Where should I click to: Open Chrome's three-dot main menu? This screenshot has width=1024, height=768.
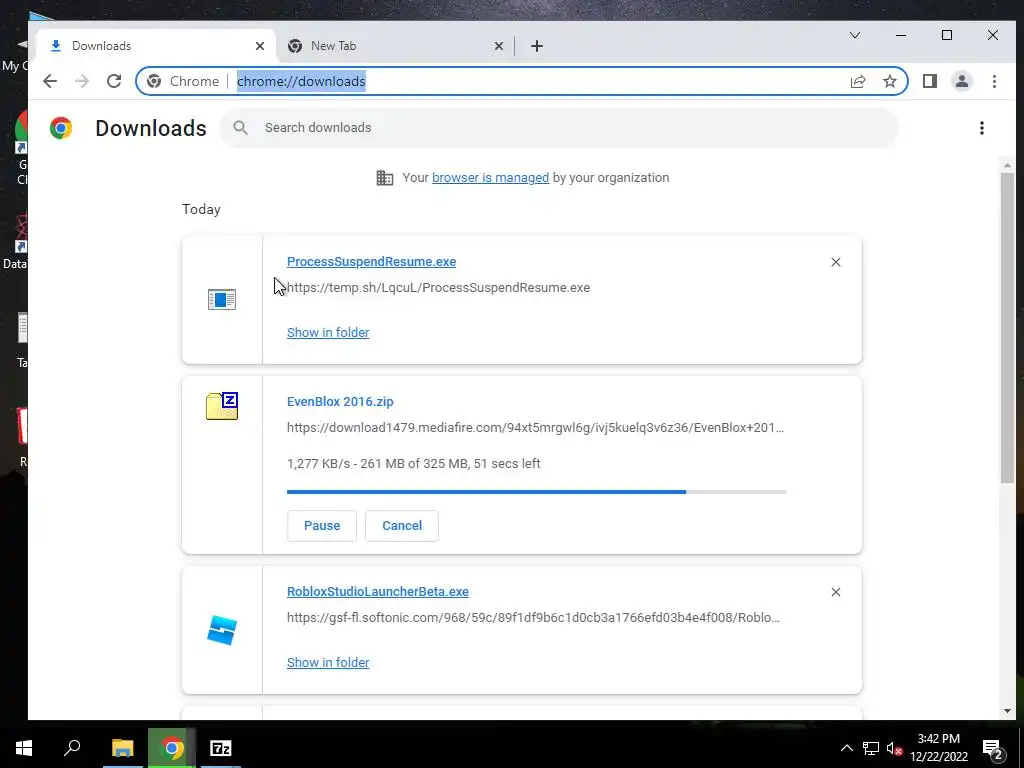994,81
